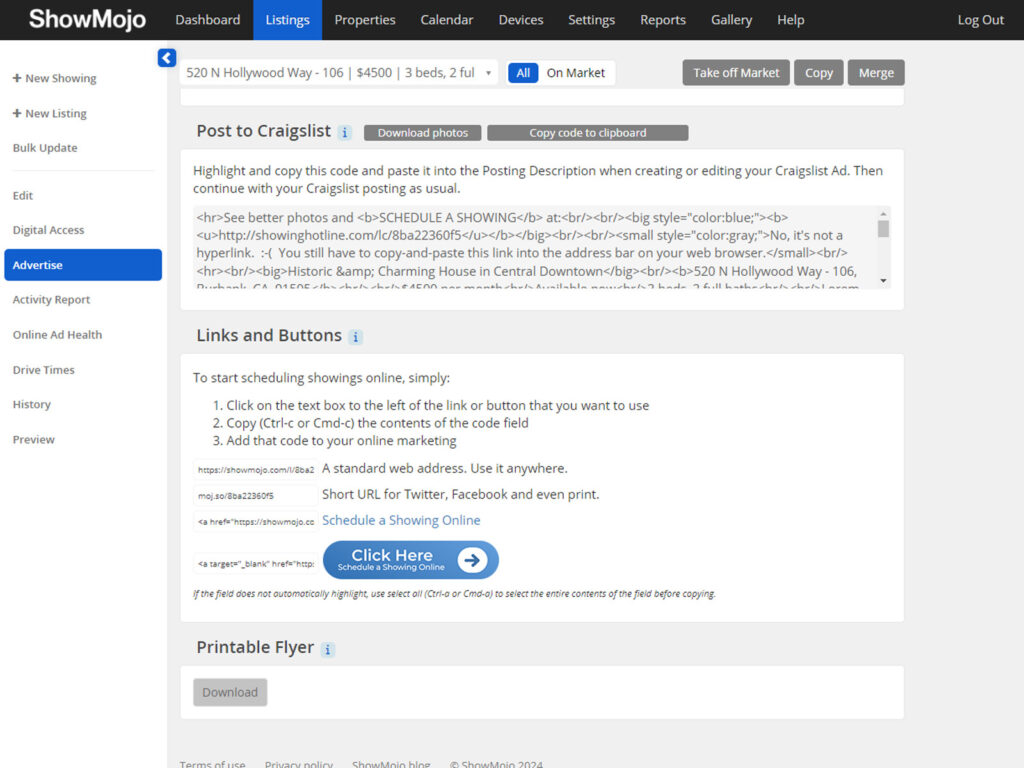Switch filter to 'On Market' listings
The image size is (1024, 768).
coord(576,73)
